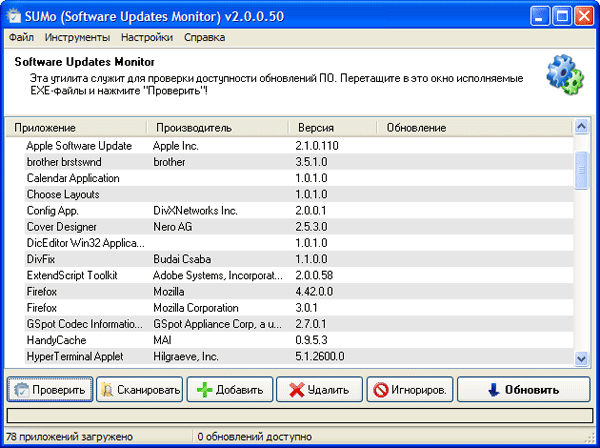Image resolution: width=600 pixels, height=448 pixels.
Task: Open the Справка help menu
Action: (204, 37)
